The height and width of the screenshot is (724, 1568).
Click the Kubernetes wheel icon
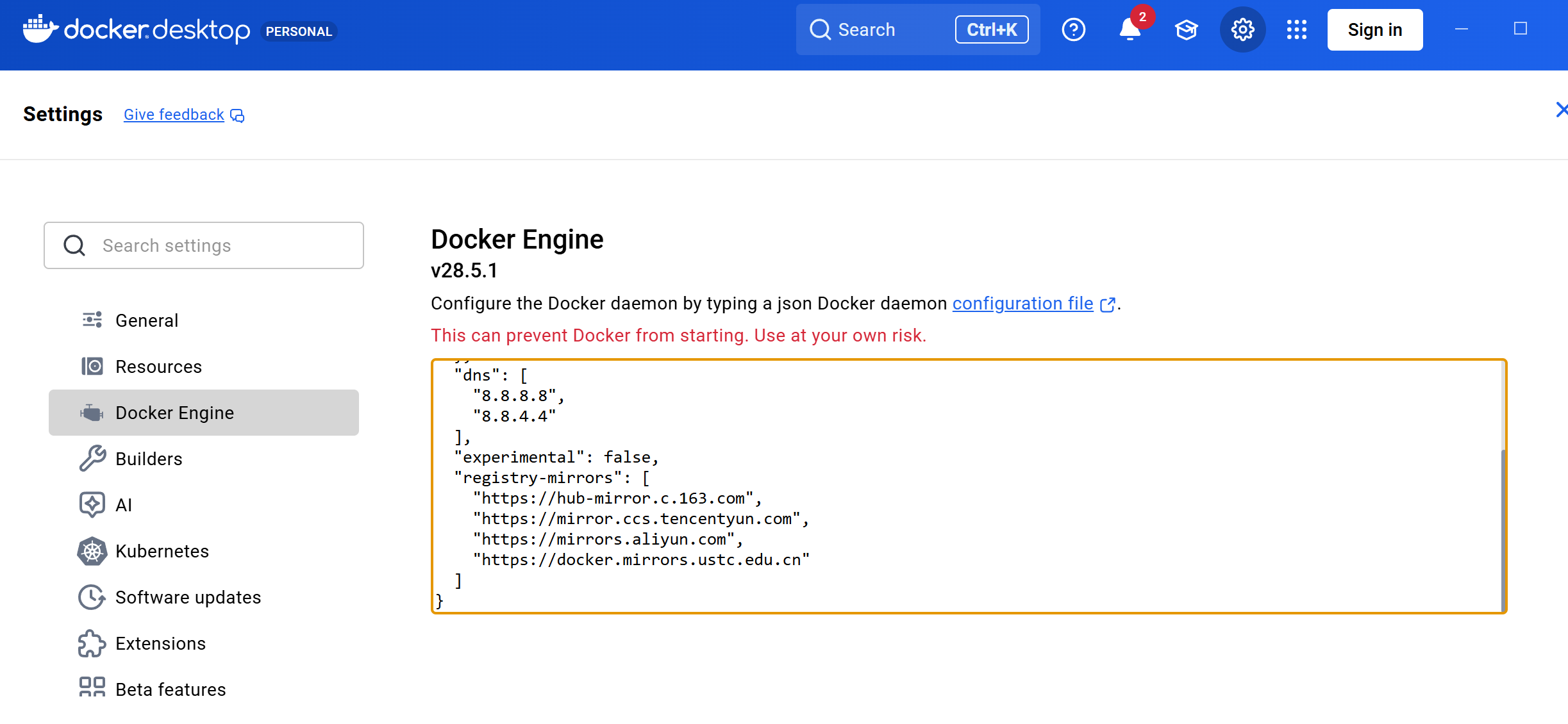92,551
